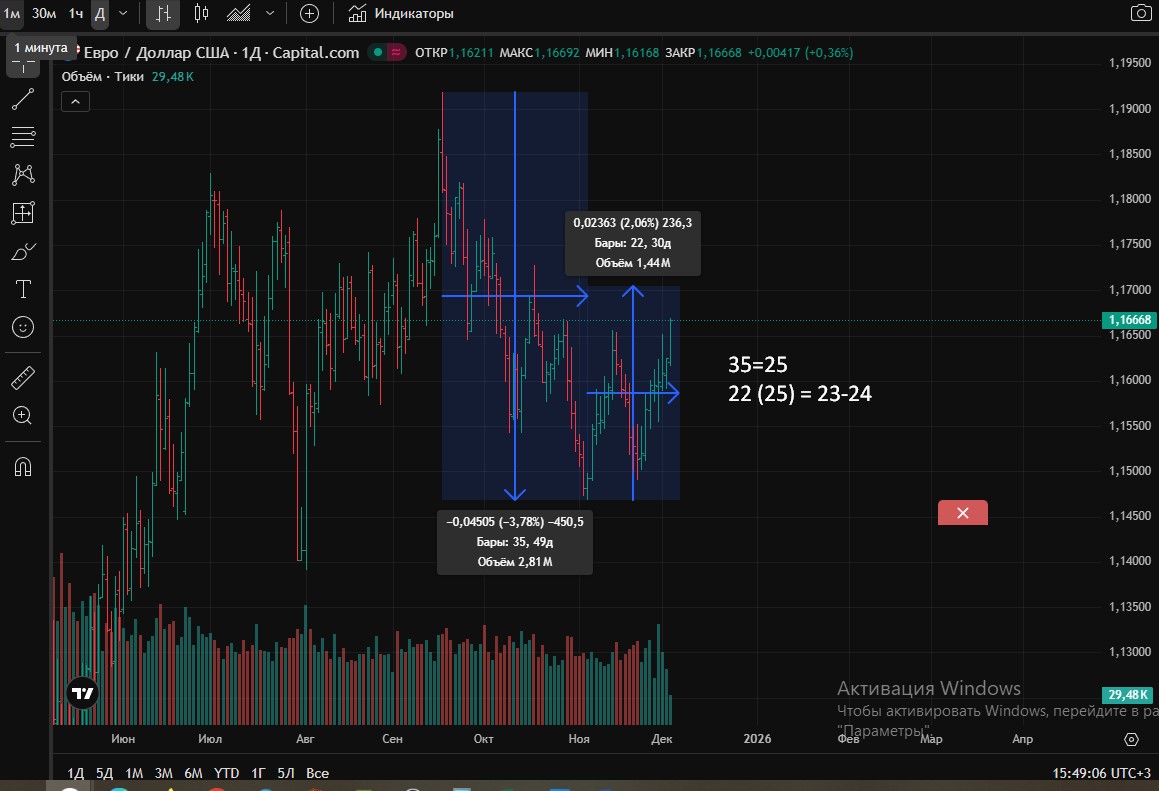Screen dimensions: 1159x791
Task: Open the emoji icons tool
Action: pos(22,327)
